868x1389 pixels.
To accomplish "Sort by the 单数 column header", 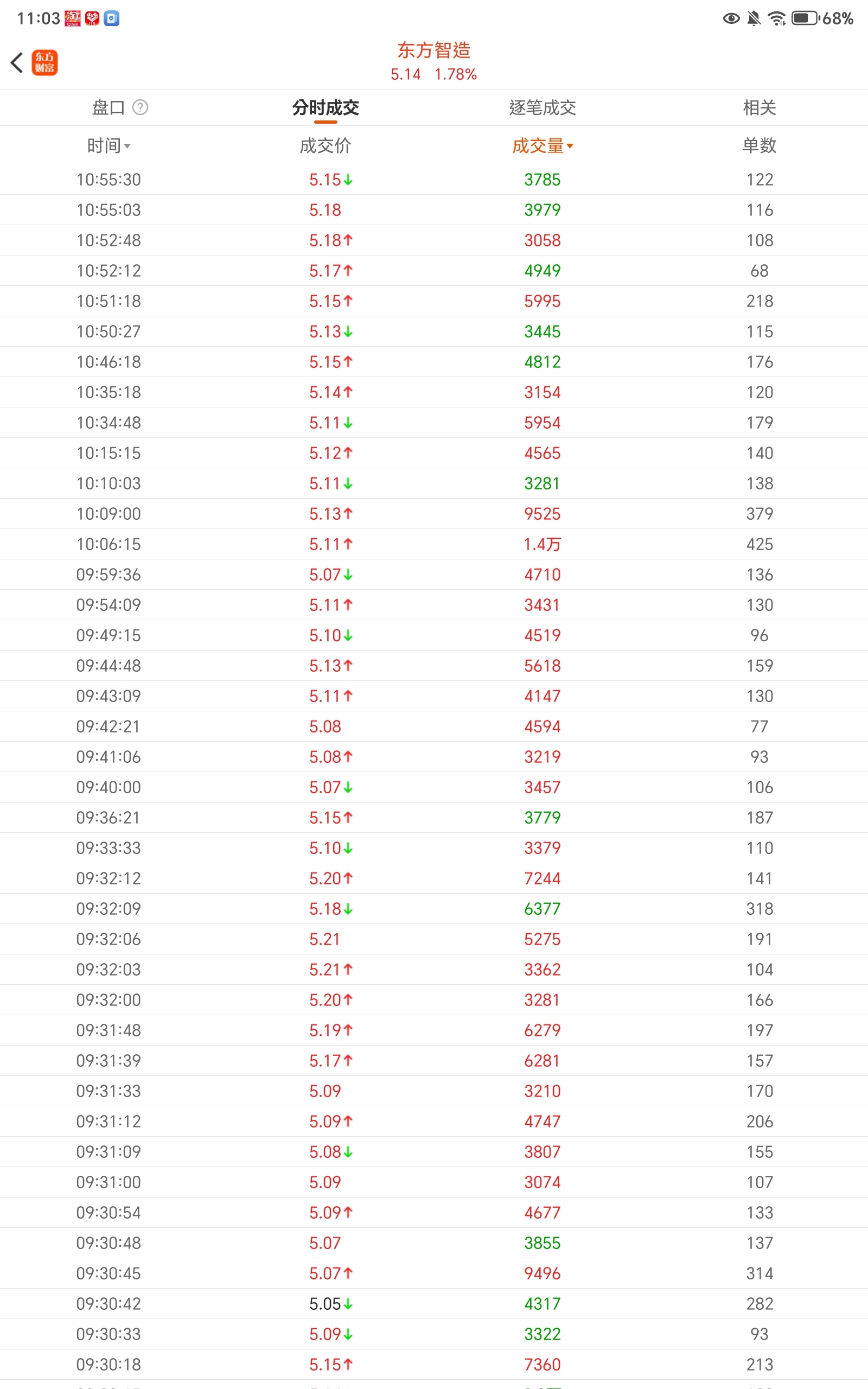I will click(x=759, y=146).
